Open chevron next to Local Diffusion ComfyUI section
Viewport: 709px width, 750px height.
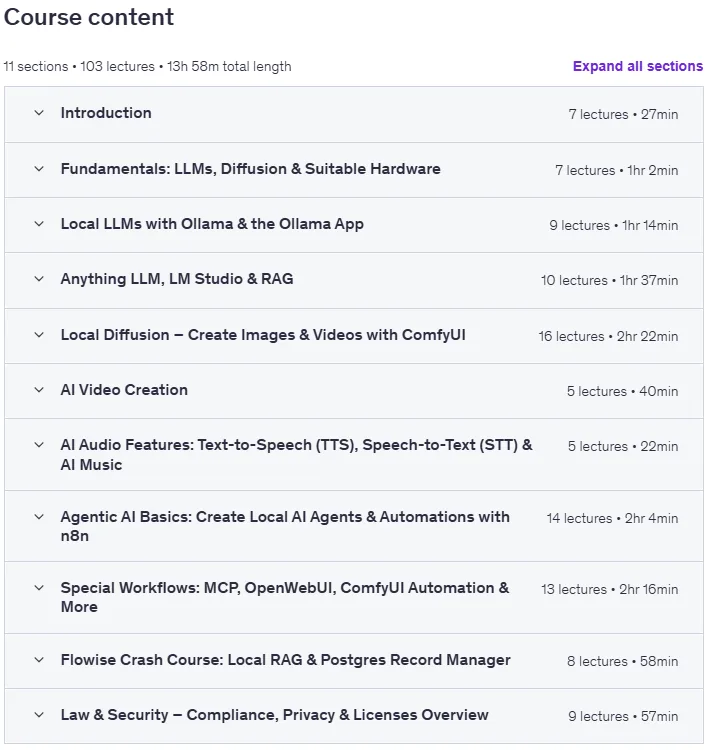(x=39, y=335)
